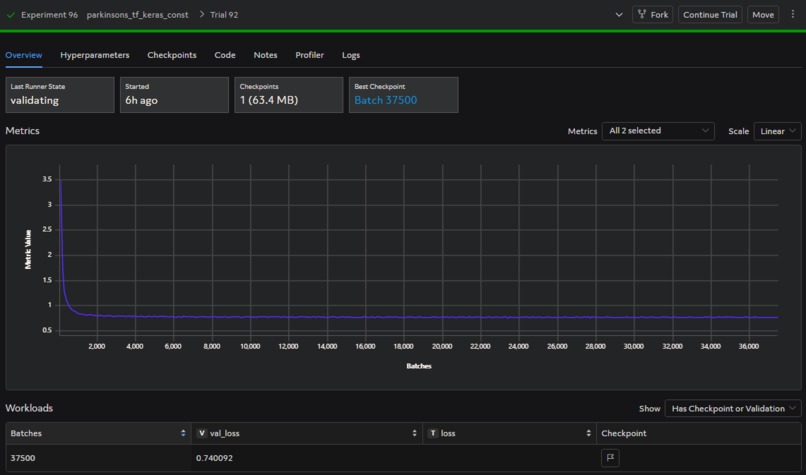Click the 20,000 x-axis label

442,346
